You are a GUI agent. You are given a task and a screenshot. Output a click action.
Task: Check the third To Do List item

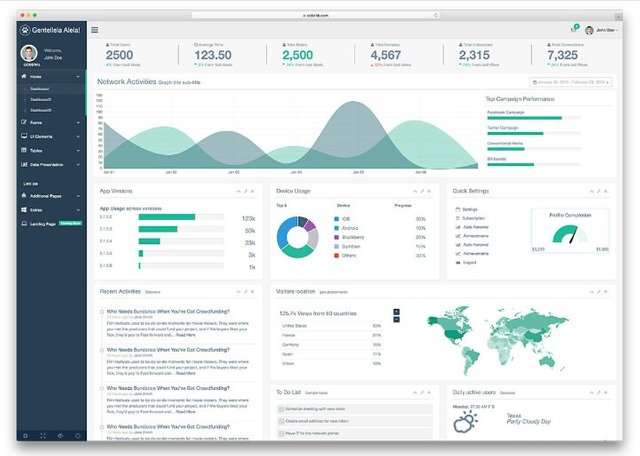pyautogui.click(x=281, y=434)
